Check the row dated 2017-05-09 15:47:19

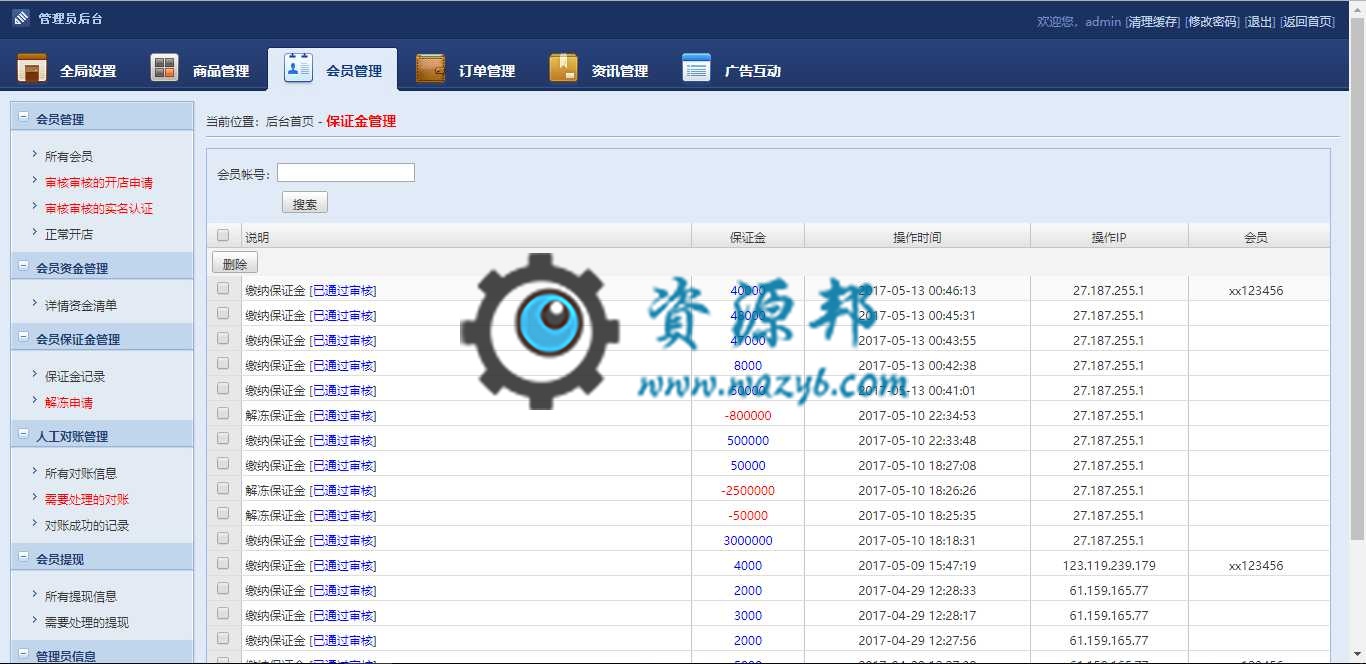pyautogui.click(x=223, y=563)
